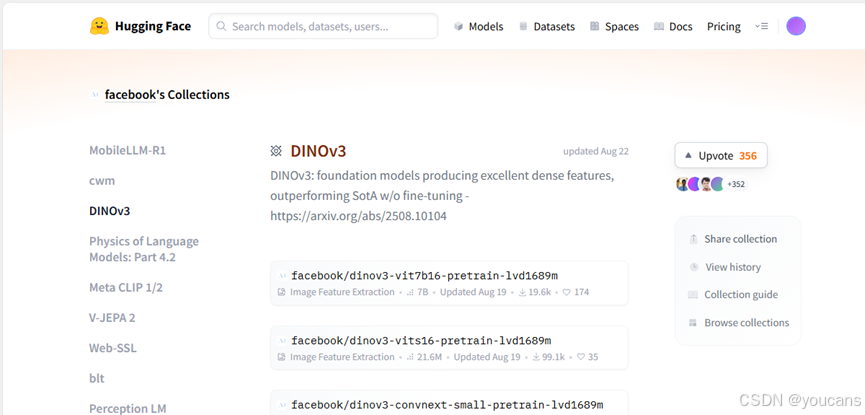
Task: Select the DINOv3 collection in sidebar
Action: (x=110, y=211)
